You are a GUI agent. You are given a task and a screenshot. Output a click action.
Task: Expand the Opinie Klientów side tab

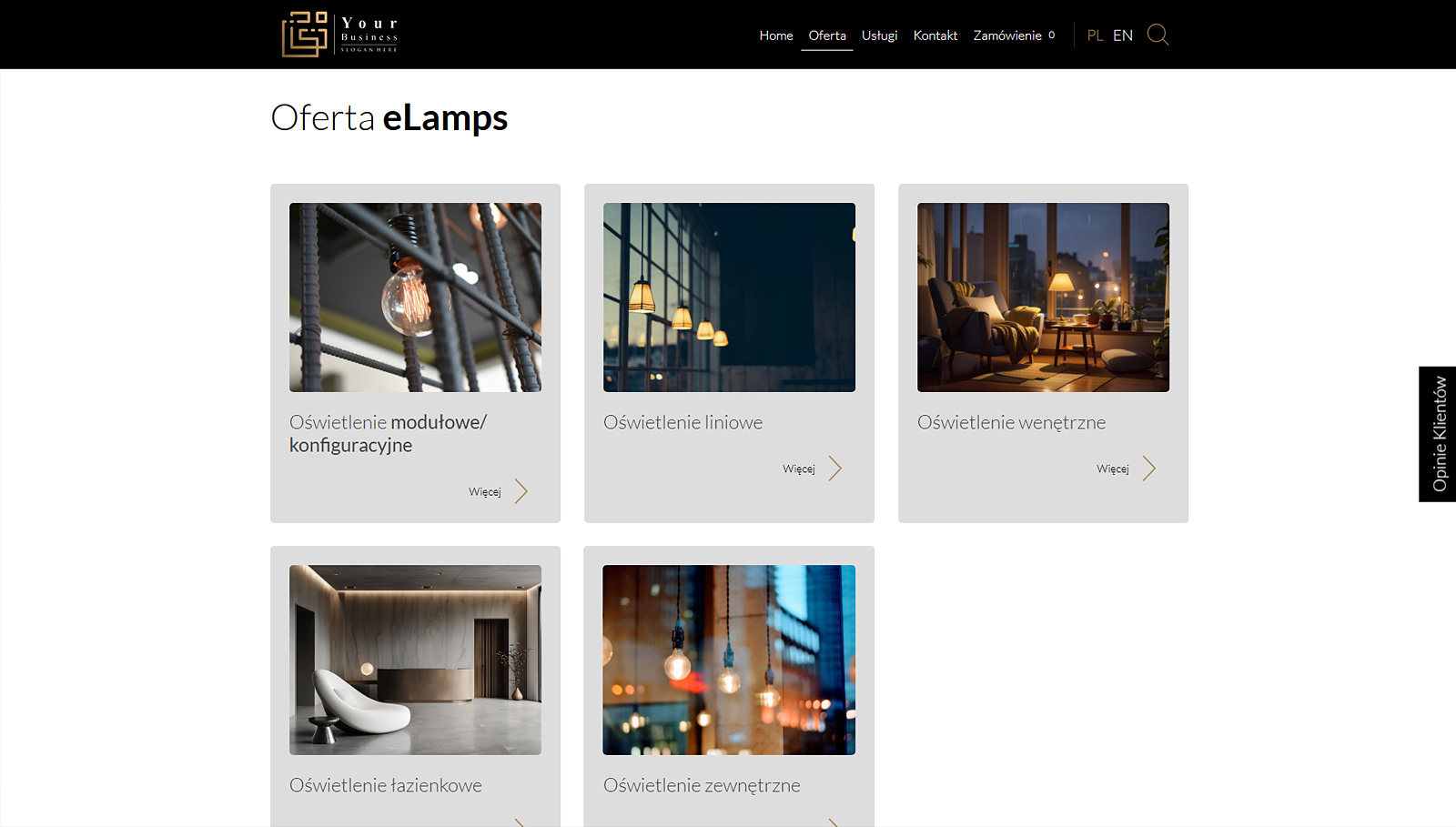pos(1438,434)
